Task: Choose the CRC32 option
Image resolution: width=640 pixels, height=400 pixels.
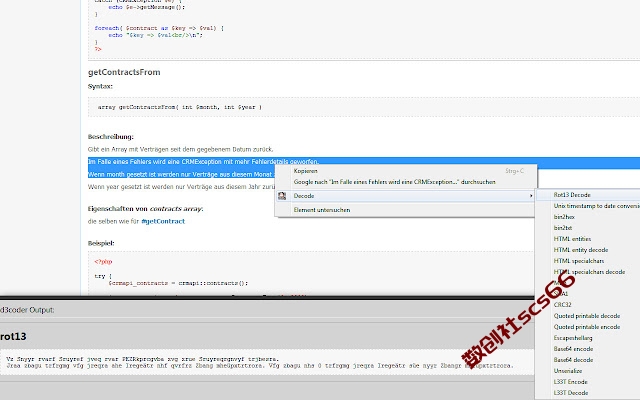Action: tap(562, 305)
